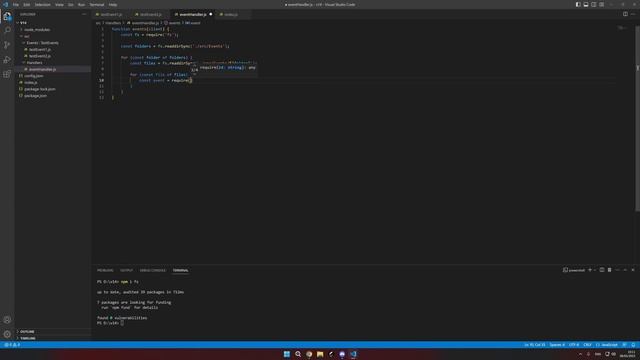Image resolution: width=640 pixels, height=360 pixels.
Task: Switch to the Debug Console tab
Action: (x=153, y=270)
